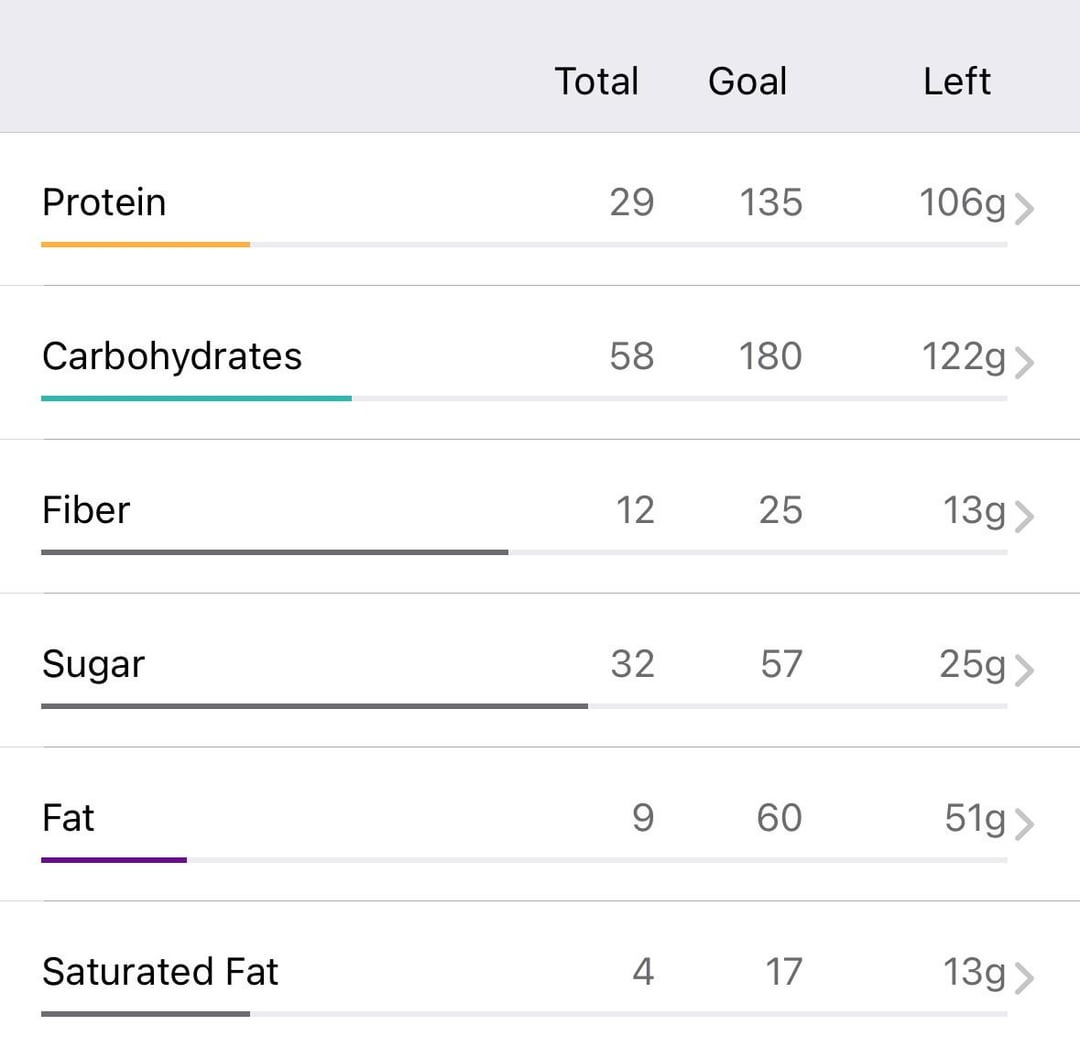The width and height of the screenshot is (1080, 1047).
Task: Select the Fiber nutrient label
Action: point(85,510)
